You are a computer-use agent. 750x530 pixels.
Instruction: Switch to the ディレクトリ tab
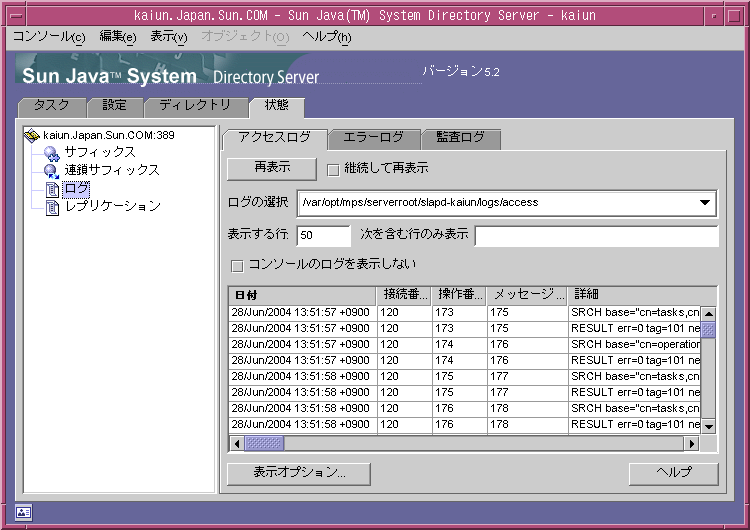(x=195, y=106)
